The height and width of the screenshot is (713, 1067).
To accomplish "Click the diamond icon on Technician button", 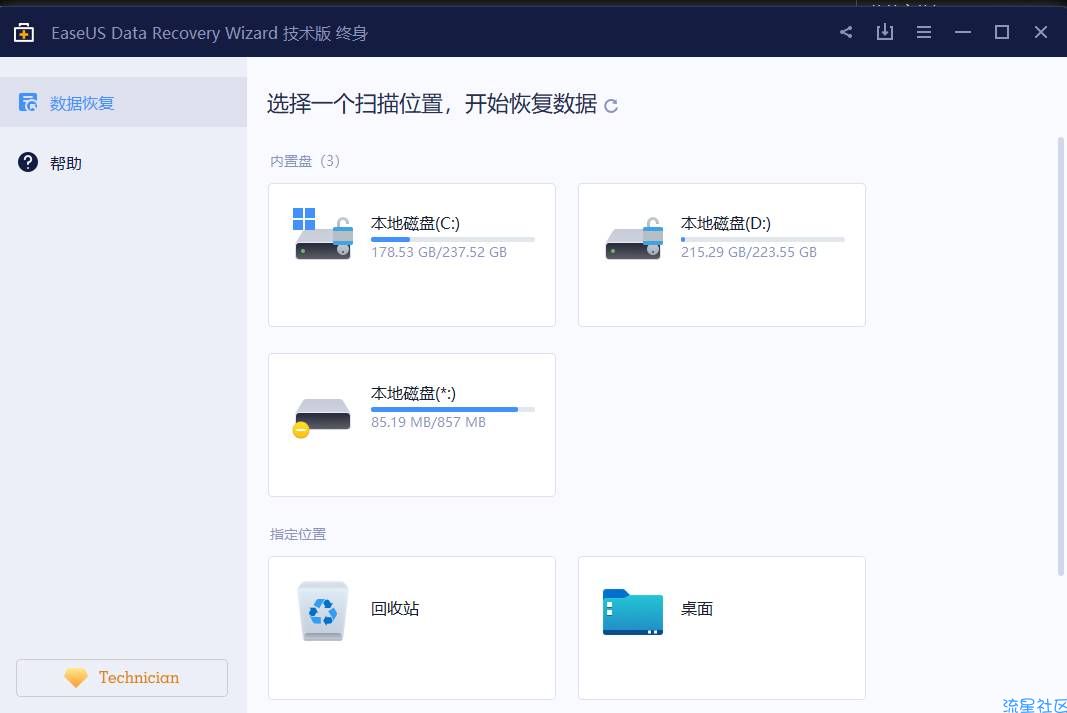I will [76, 678].
